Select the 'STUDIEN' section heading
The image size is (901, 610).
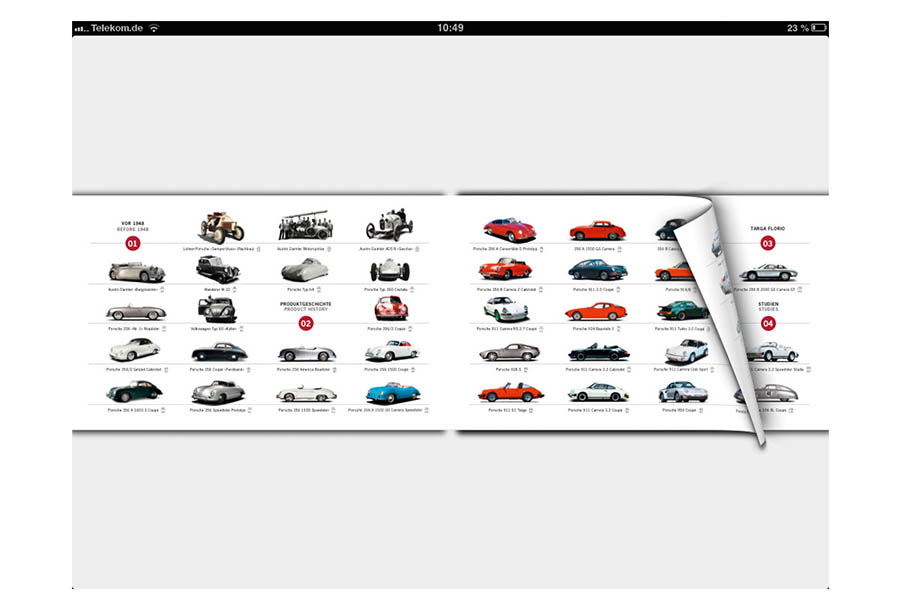pyautogui.click(x=768, y=304)
